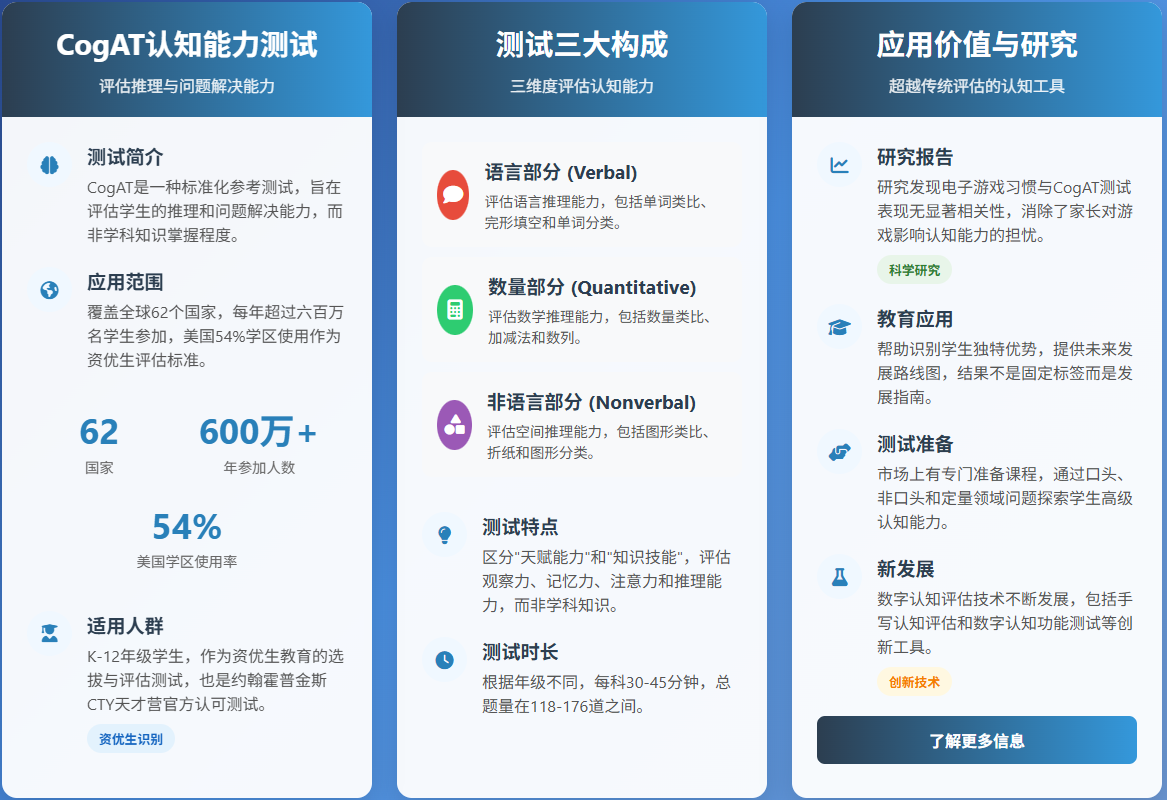This screenshot has height=800, width=1167.
Task: Click the 应用范围 heading
Action: (x=125, y=282)
